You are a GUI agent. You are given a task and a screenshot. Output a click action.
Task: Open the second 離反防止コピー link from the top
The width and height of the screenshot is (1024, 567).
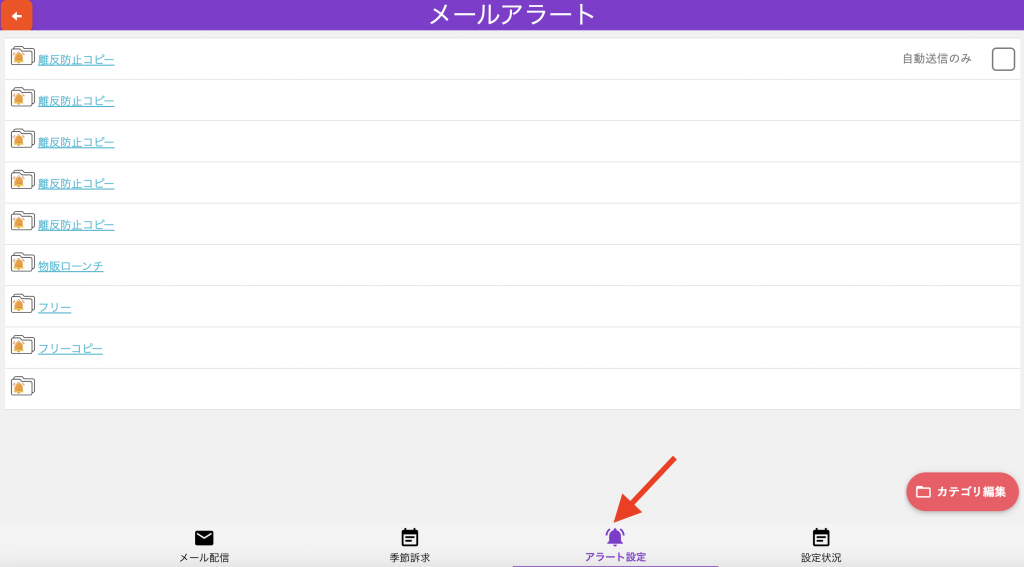point(77,101)
